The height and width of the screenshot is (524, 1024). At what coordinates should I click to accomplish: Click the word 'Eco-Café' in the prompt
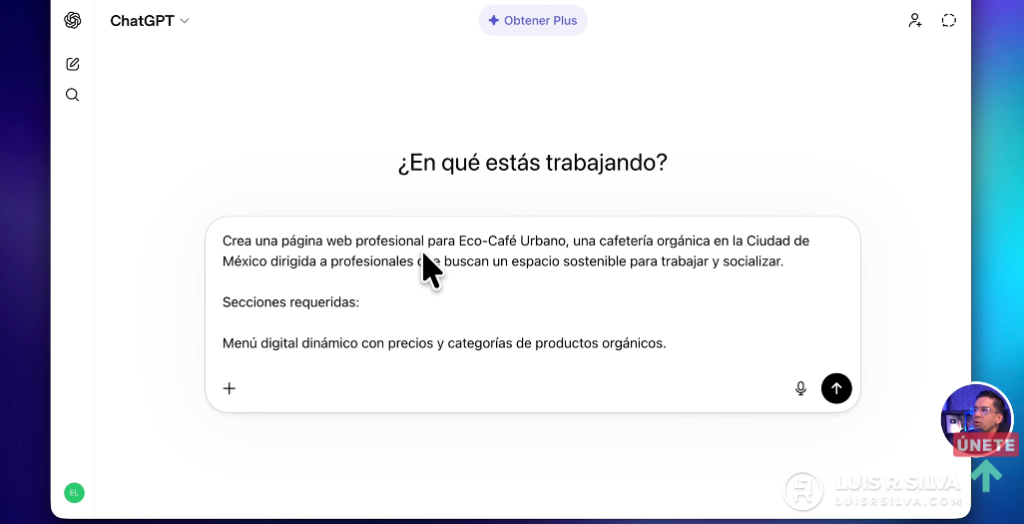pyautogui.click(x=487, y=240)
